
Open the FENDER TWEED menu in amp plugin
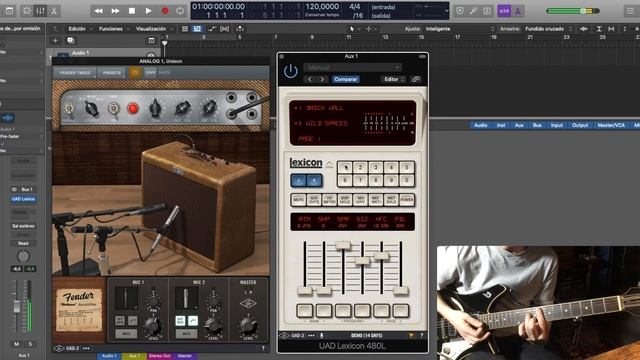[x=75, y=73]
